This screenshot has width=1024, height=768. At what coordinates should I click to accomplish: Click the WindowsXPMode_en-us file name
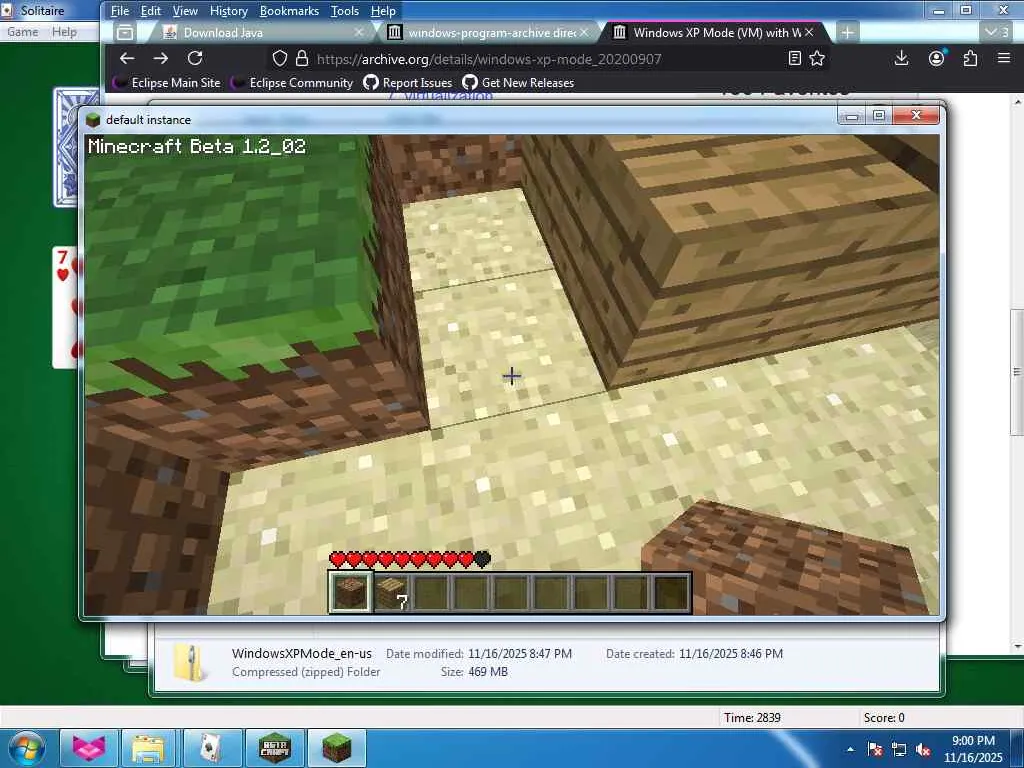302,653
